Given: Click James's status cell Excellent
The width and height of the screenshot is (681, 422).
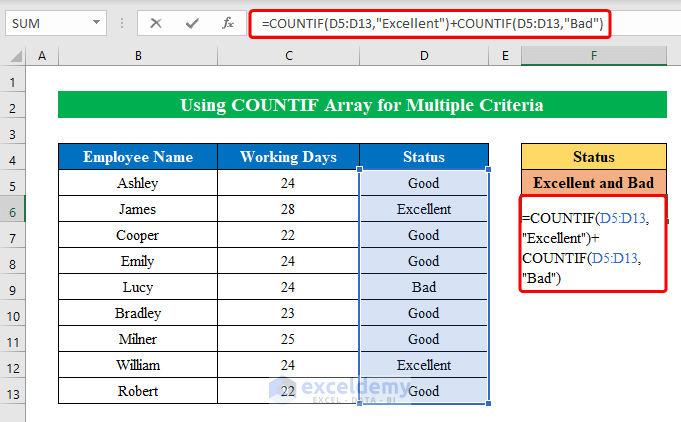Looking at the screenshot, I should 424,209.
